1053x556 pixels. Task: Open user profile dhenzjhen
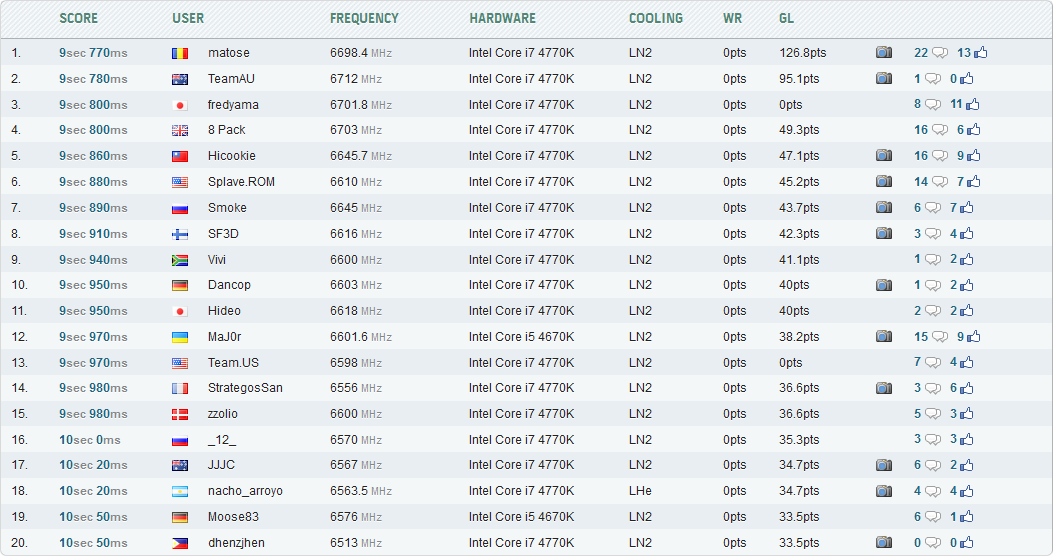tap(236, 543)
